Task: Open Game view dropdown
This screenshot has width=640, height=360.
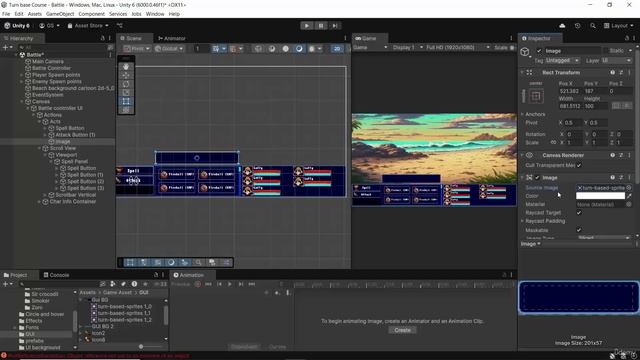Action: point(370,48)
